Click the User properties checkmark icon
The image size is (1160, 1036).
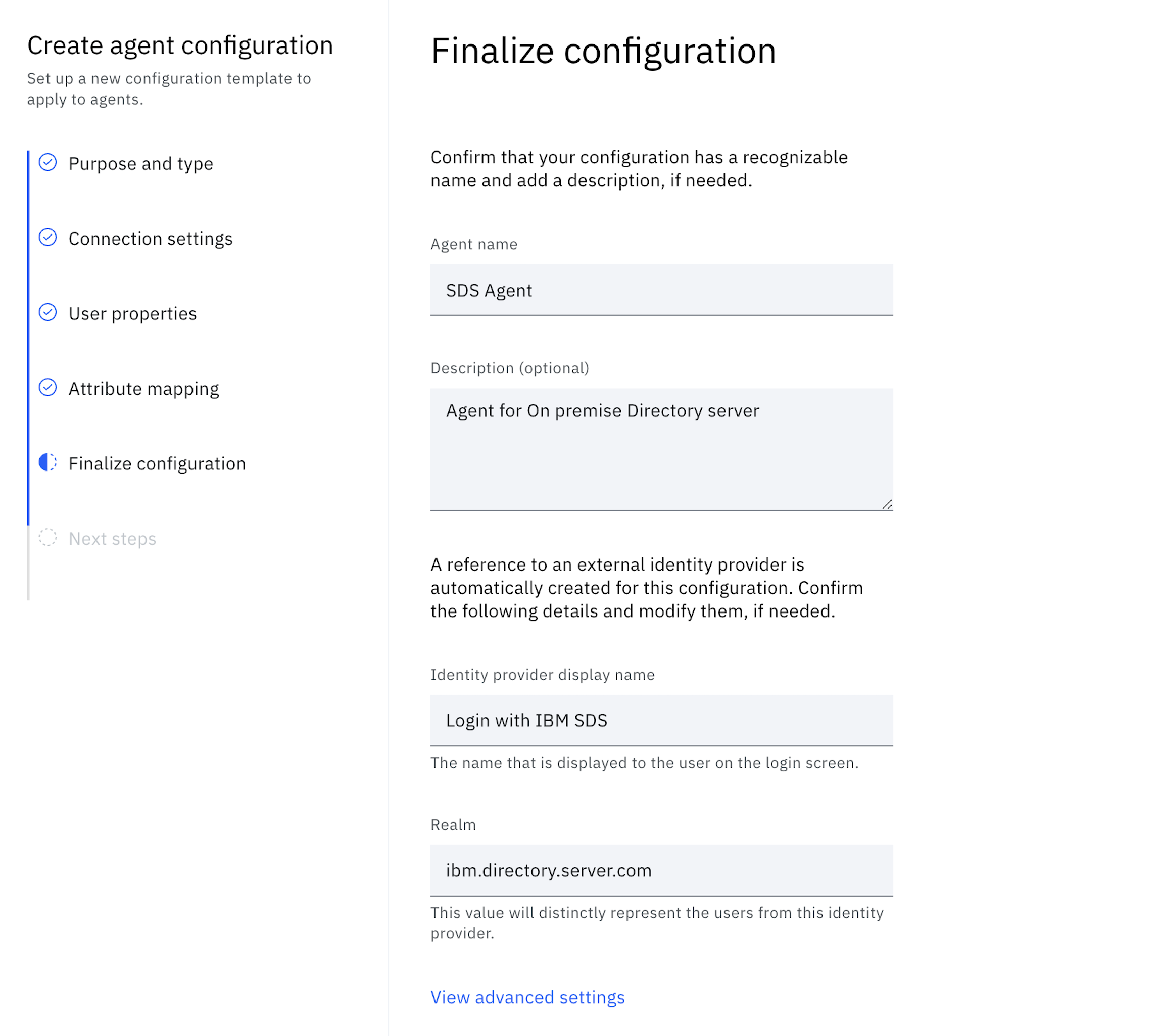coord(48,312)
